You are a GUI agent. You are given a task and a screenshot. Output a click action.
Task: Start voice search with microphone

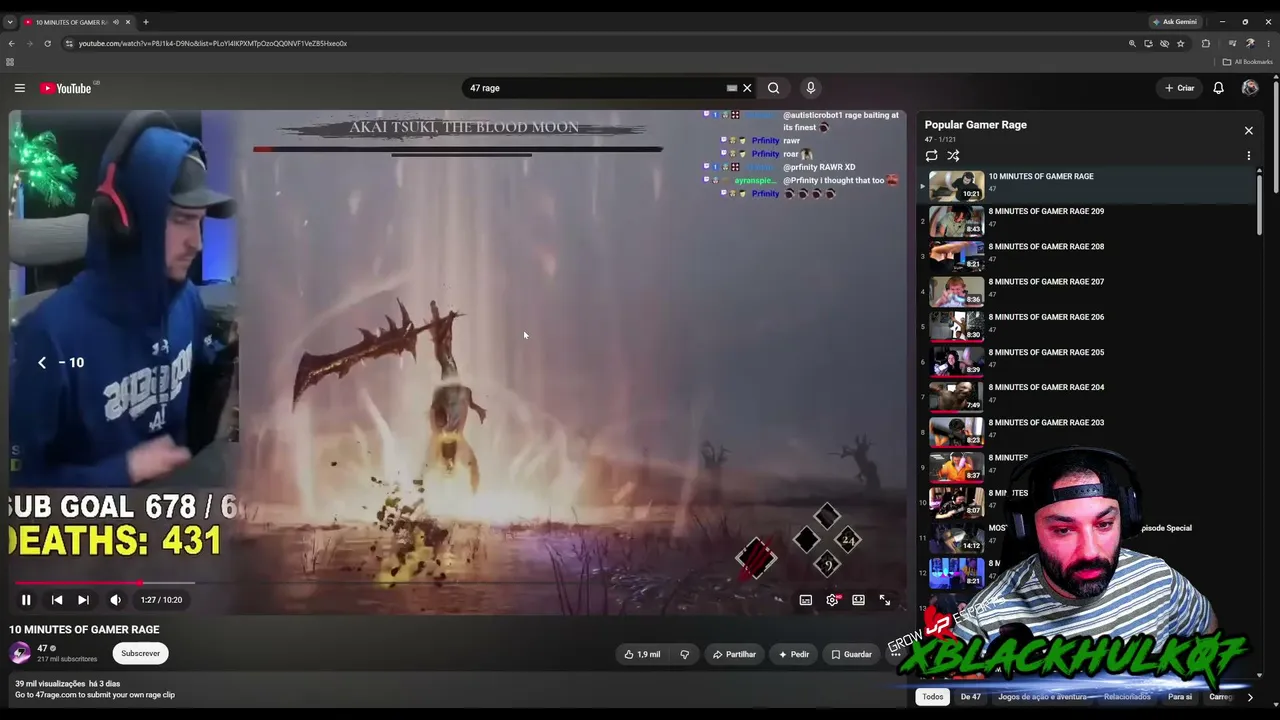point(811,88)
